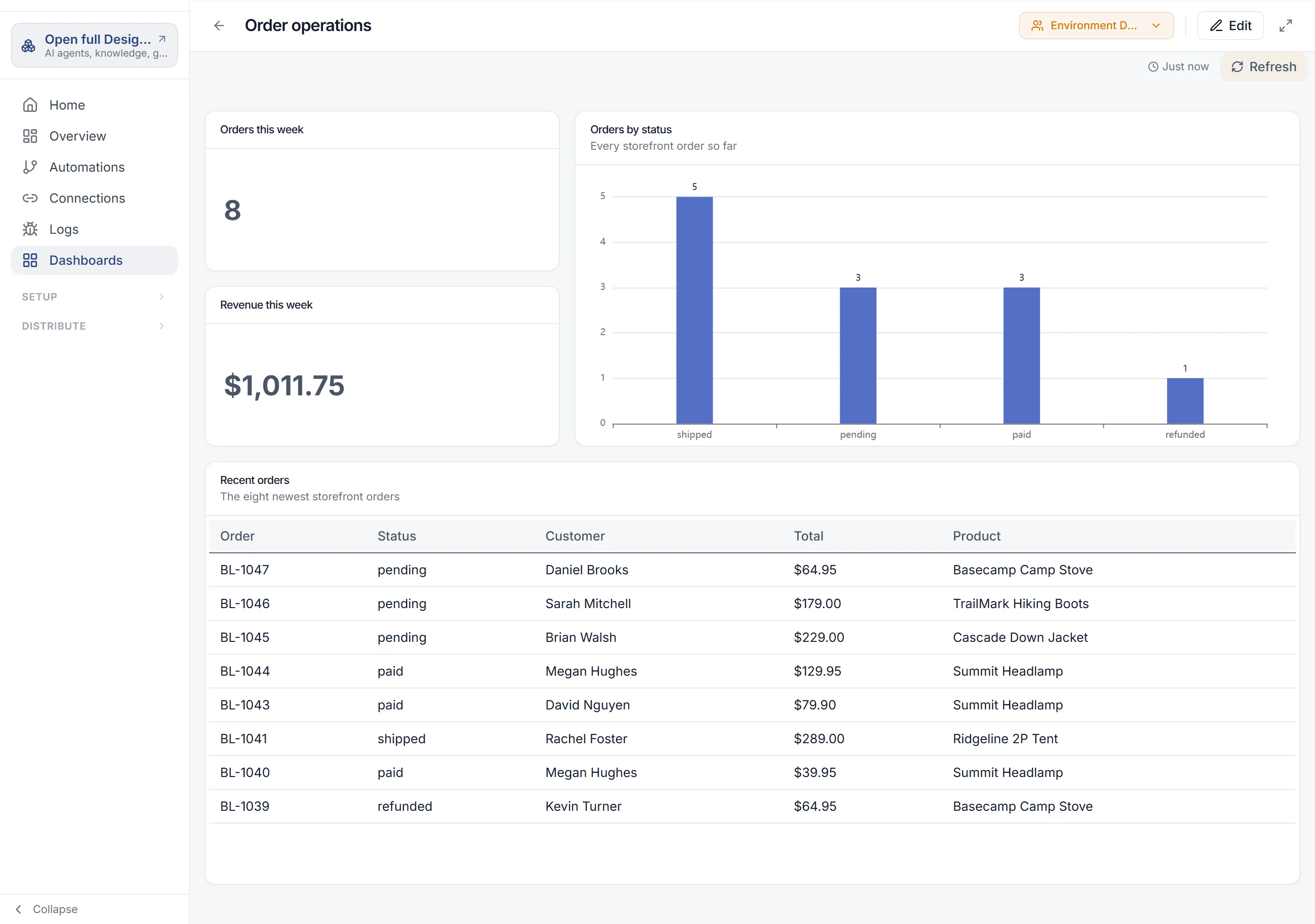Expand the DISTRIBUTE section
The width and height of the screenshot is (1315, 924).
coord(94,326)
